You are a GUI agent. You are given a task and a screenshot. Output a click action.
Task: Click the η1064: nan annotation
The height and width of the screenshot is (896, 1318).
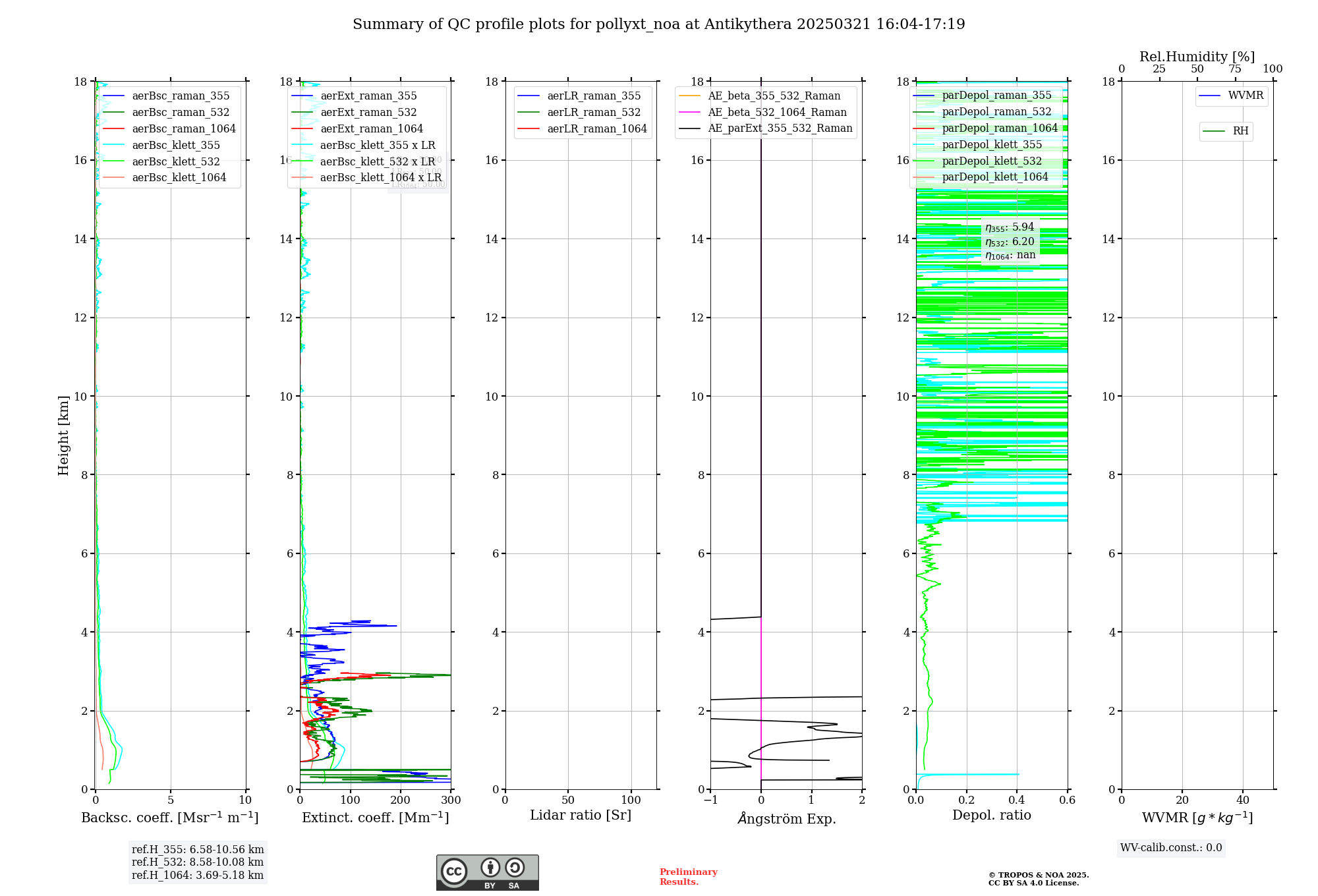pos(1010,256)
